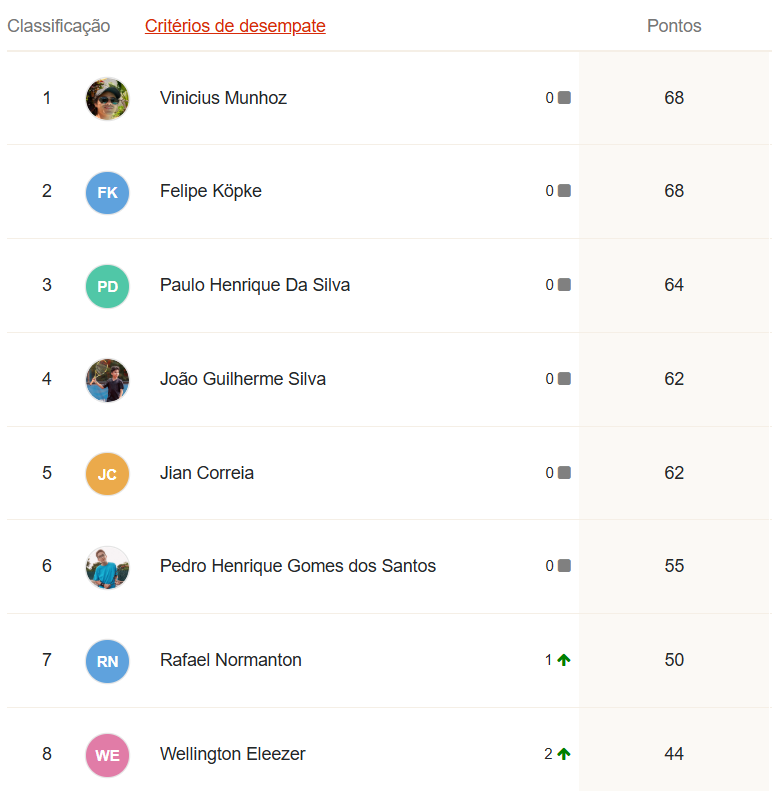
Task: Click Rafael Normanton's 50 points value
Action: pos(674,660)
